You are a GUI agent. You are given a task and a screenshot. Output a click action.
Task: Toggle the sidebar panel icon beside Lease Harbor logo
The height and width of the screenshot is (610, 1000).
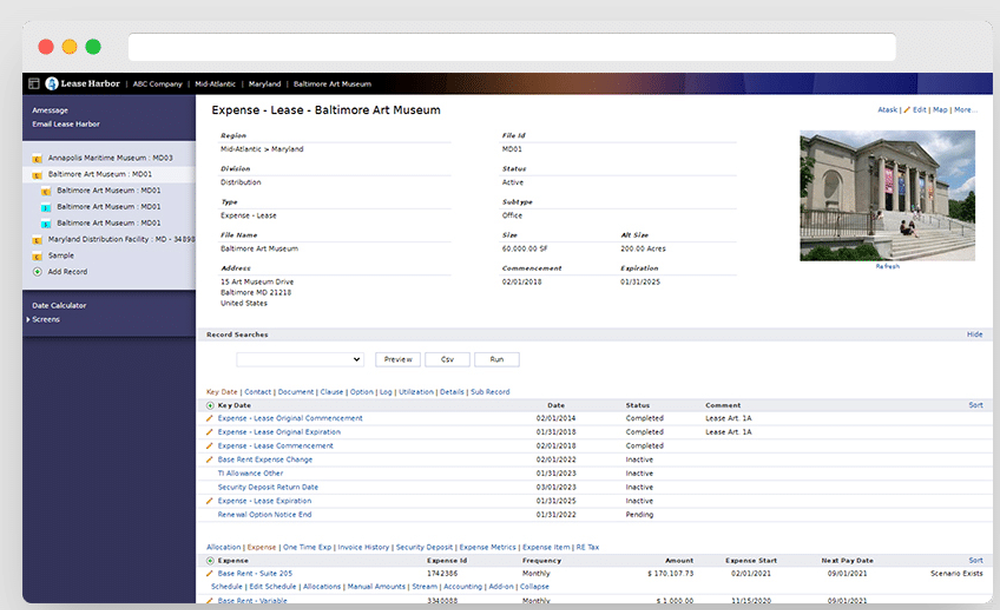[x=34, y=84]
